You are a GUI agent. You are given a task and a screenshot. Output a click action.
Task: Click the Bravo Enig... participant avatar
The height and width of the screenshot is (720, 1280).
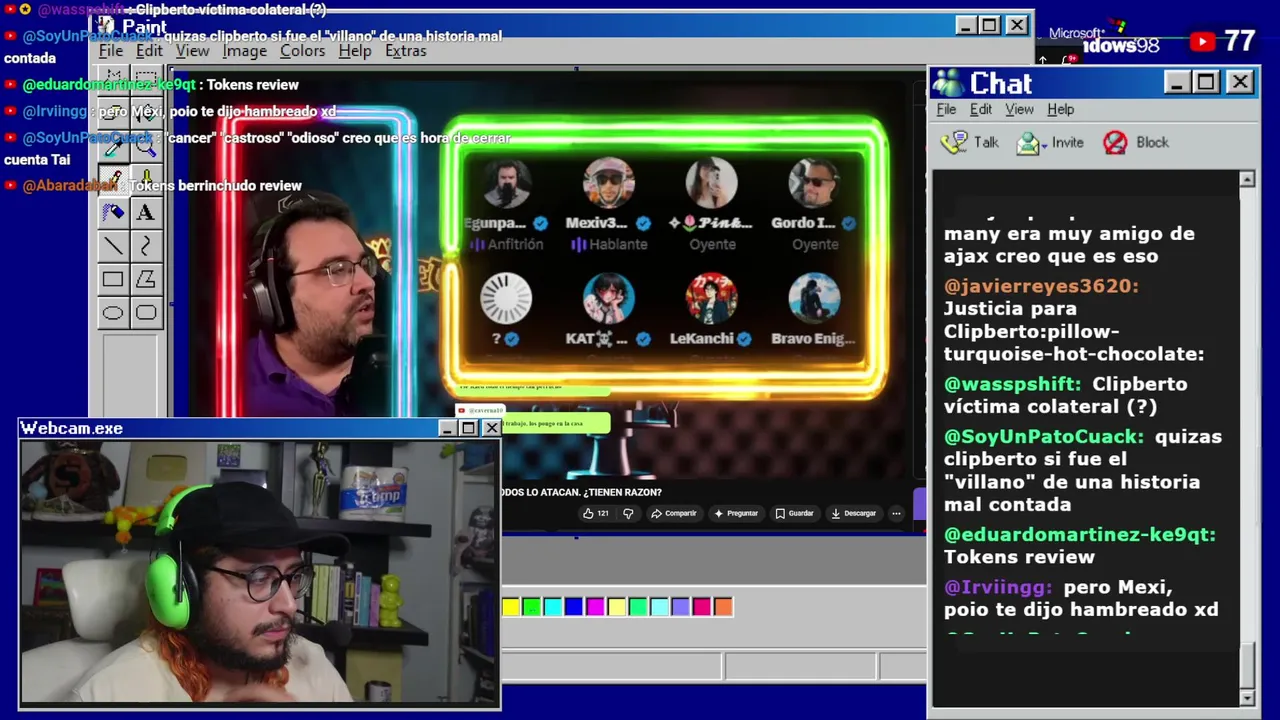tap(814, 298)
